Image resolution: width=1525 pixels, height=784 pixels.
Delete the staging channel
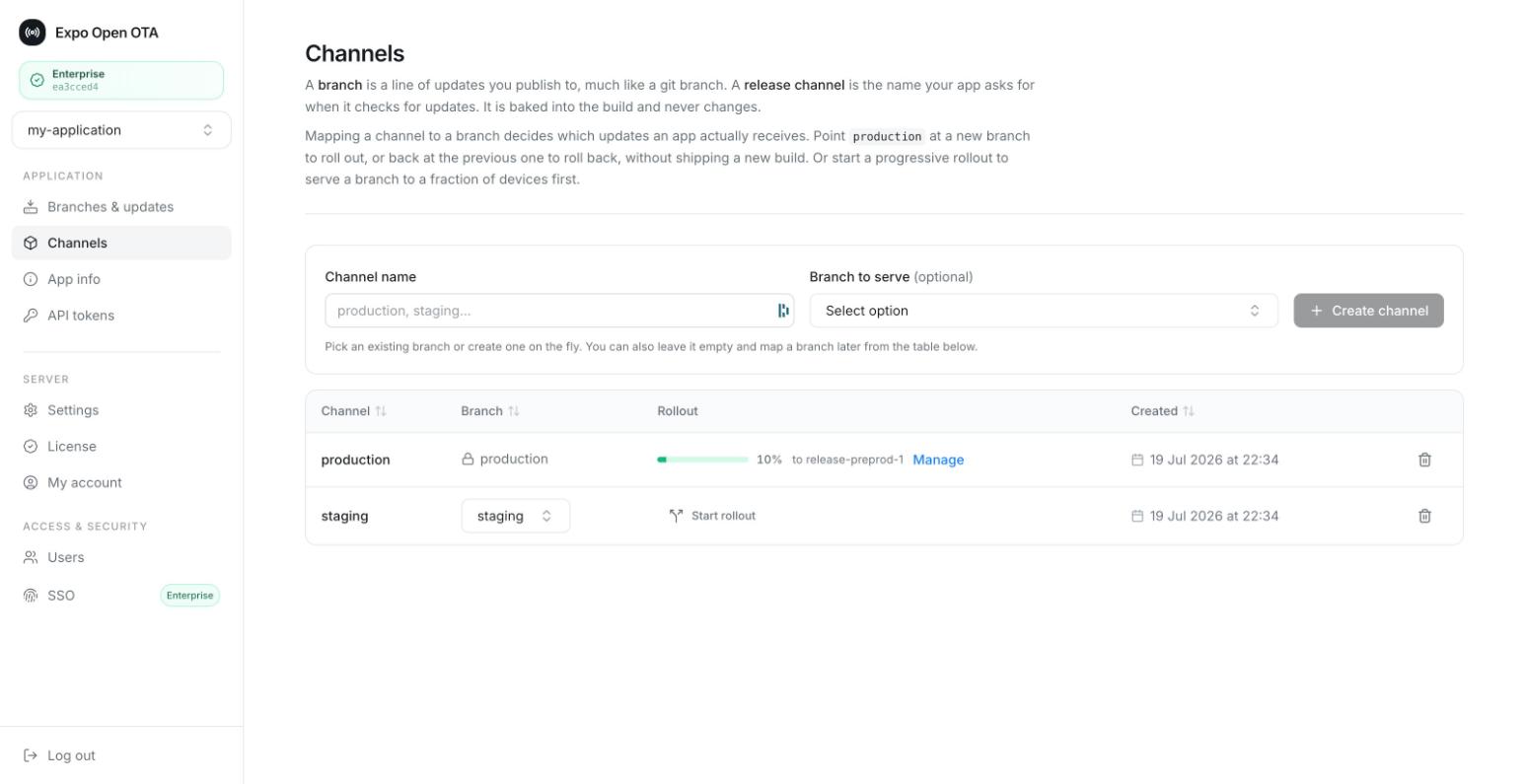(x=1424, y=516)
